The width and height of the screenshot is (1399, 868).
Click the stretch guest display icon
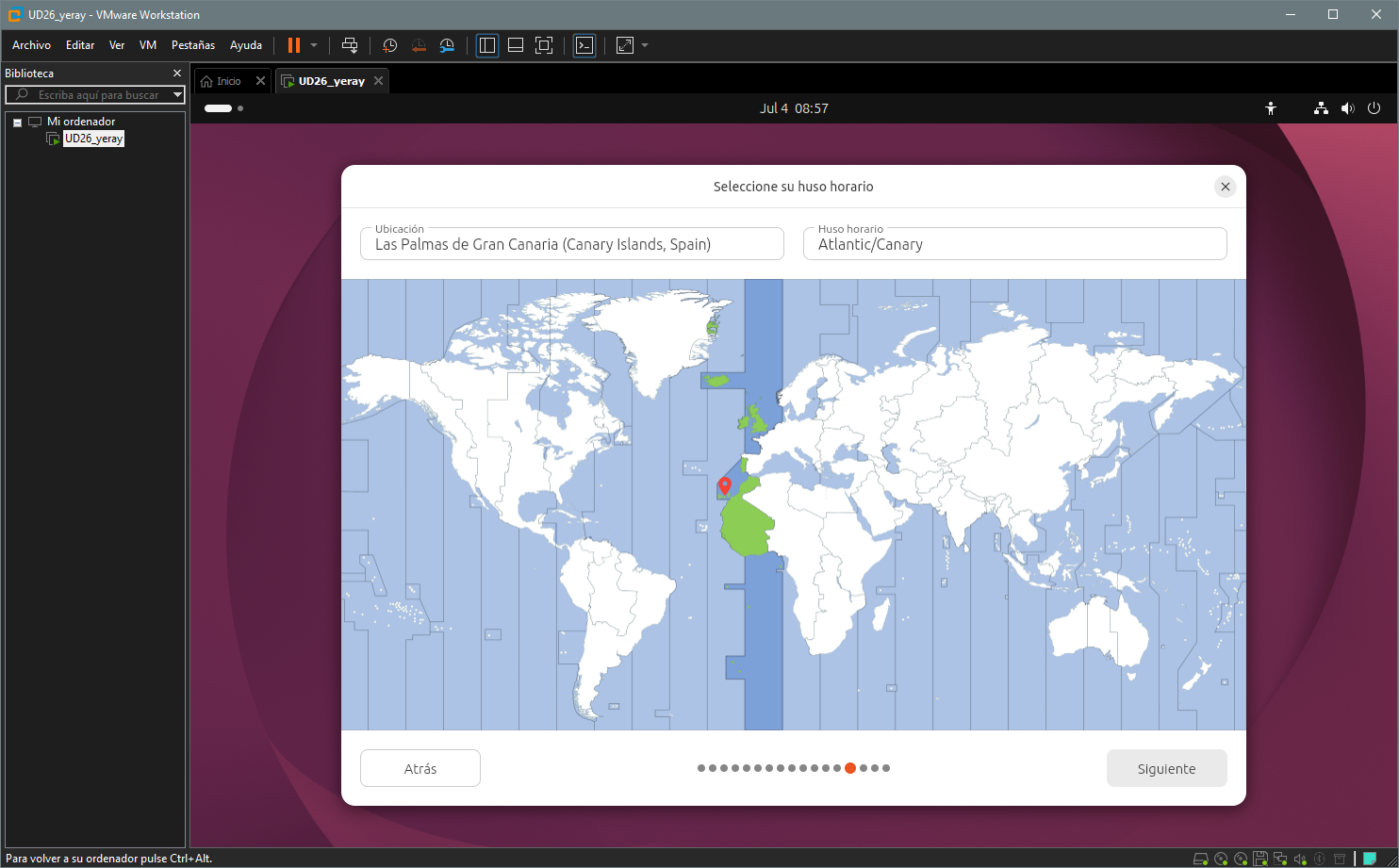(625, 45)
